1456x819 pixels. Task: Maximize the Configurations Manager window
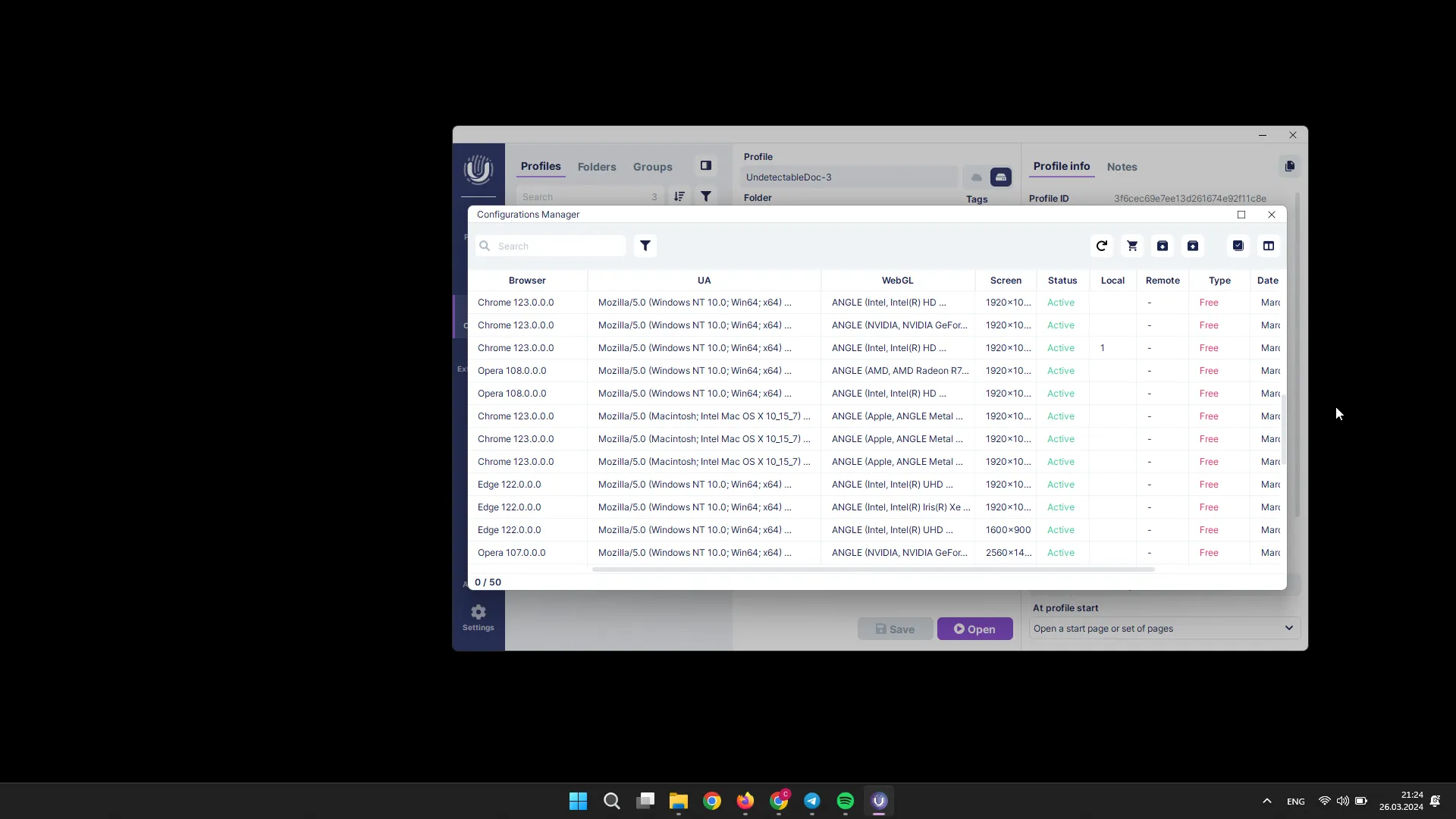coord(1241,215)
